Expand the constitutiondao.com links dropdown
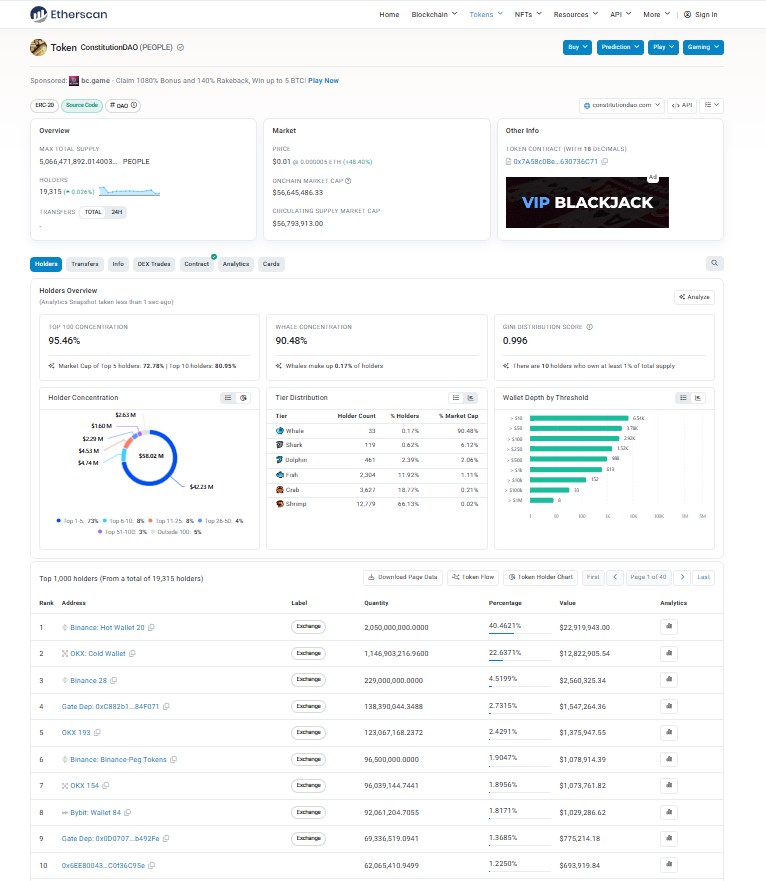766x881 pixels. (x=622, y=105)
